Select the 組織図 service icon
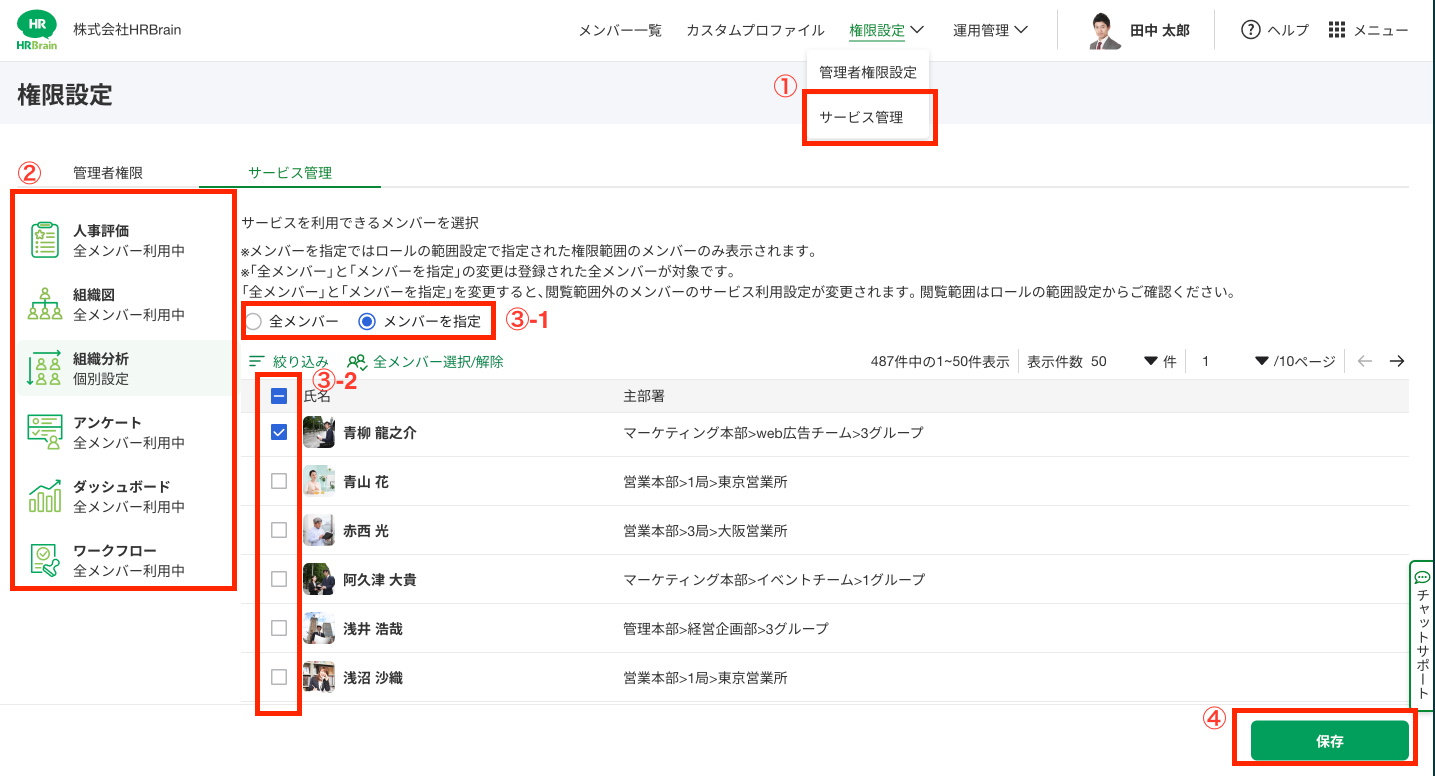The height and width of the screenshot is (776, 1435). coord(45,304)
